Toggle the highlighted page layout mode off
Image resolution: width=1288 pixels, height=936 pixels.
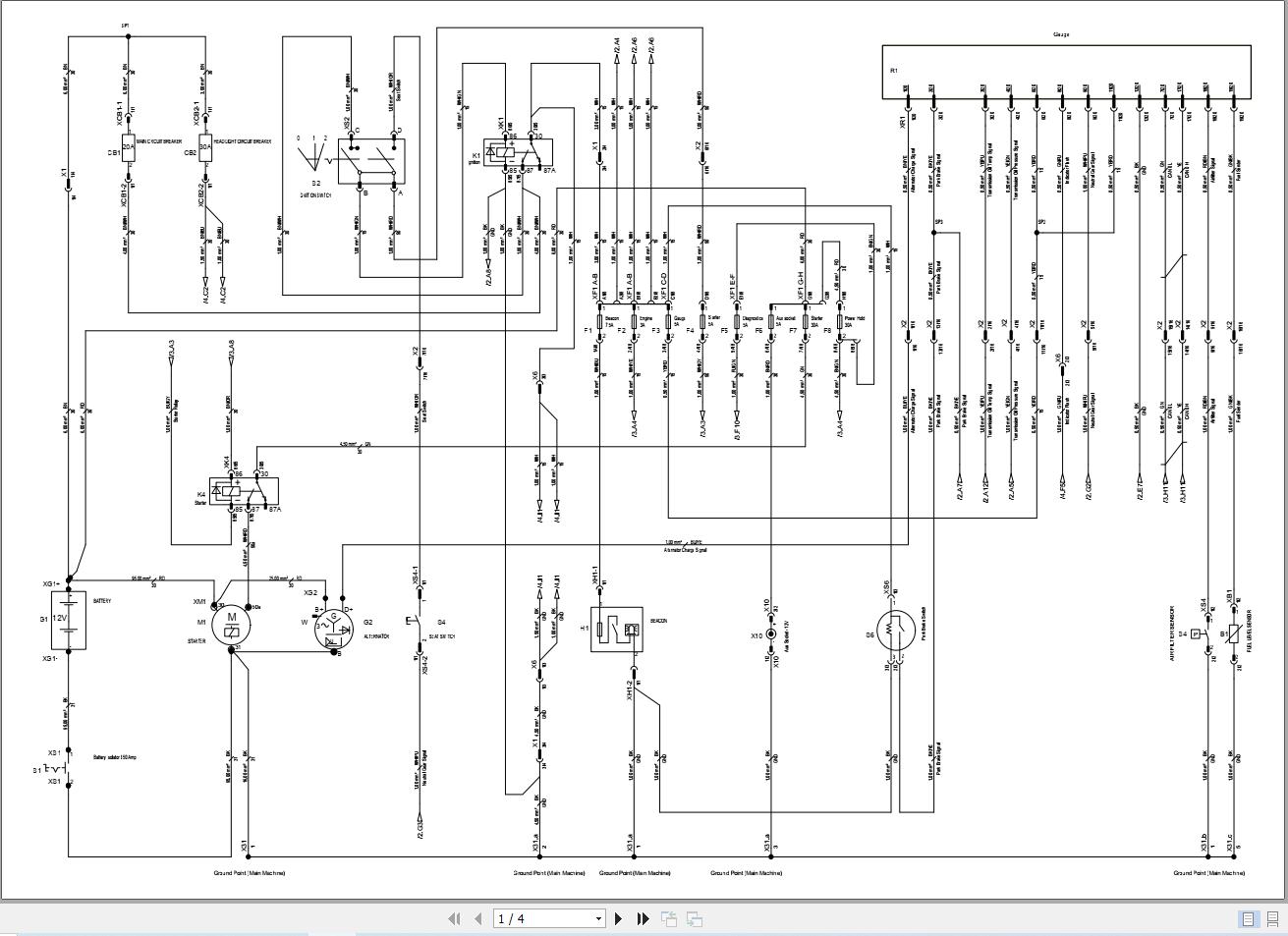[x=1248, y=916]
